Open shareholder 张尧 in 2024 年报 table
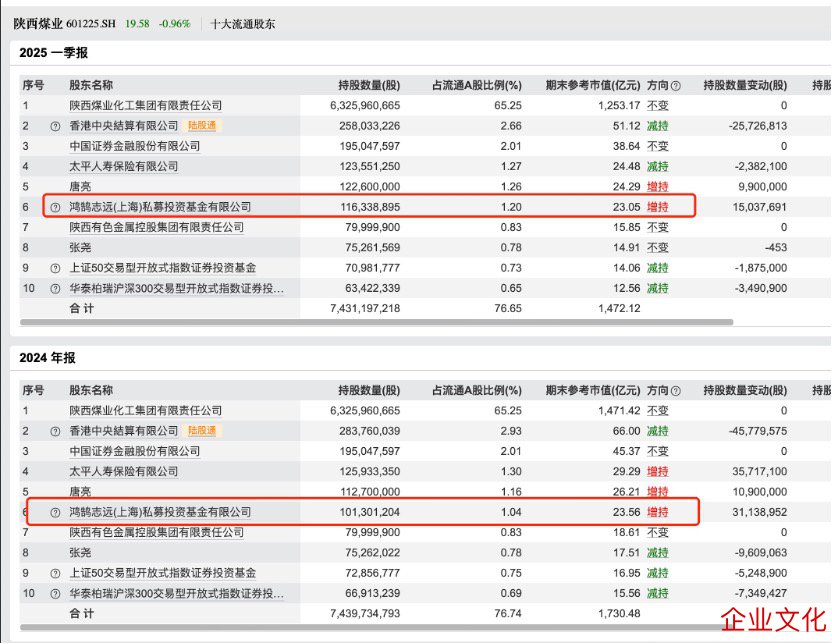This screenshot has width=832, height=644. (80, 553)
